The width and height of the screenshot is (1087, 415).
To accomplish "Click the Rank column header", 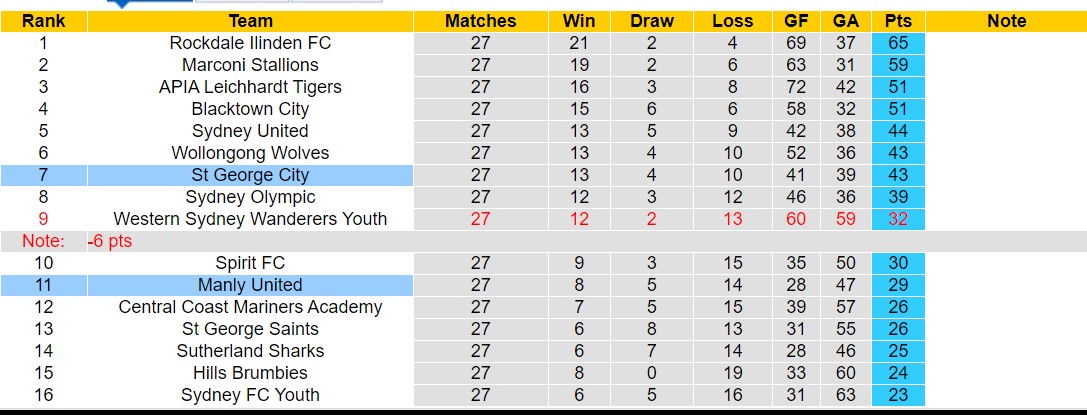I will click(x=43, y=21).
